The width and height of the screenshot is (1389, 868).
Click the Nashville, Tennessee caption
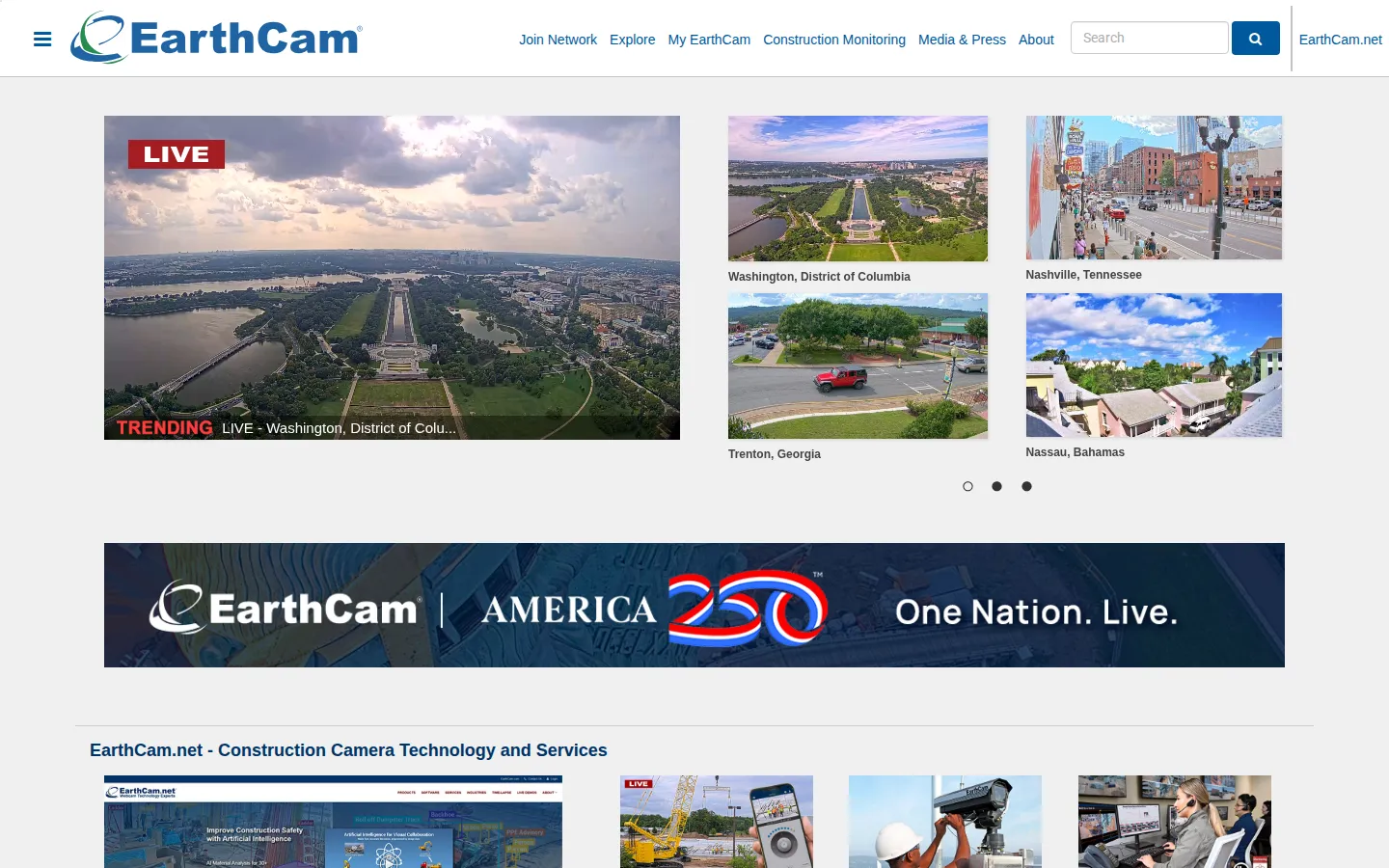(x=1083, y=275)
